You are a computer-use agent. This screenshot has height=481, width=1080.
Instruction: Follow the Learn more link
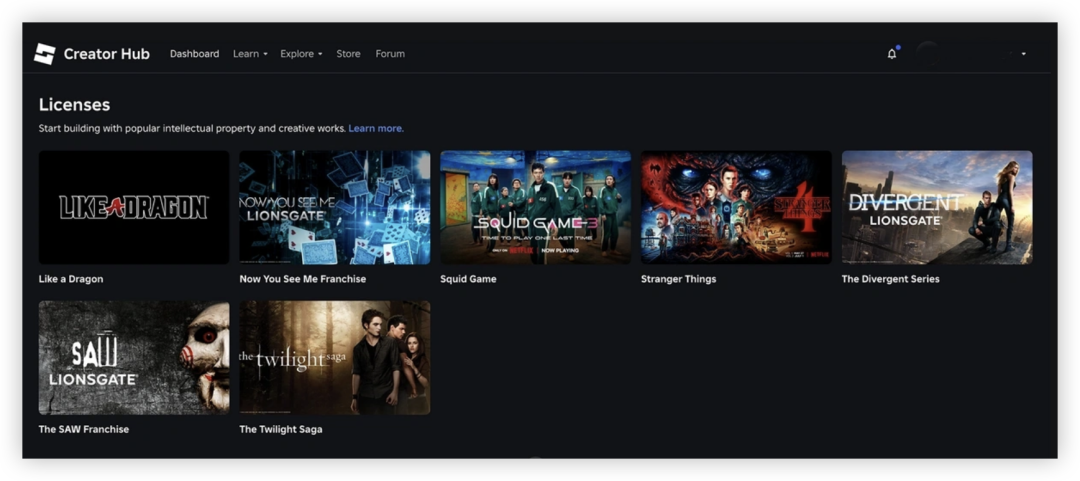click(376, 128)
